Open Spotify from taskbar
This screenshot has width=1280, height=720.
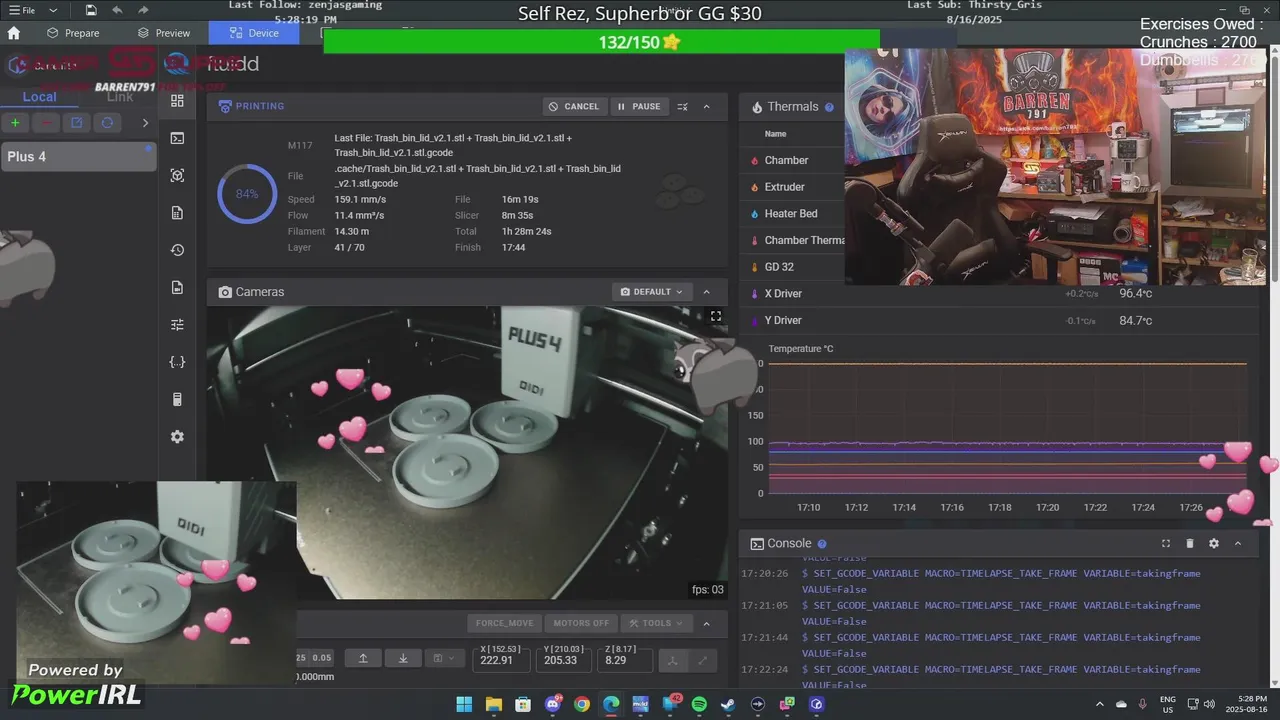coord(699,704)
